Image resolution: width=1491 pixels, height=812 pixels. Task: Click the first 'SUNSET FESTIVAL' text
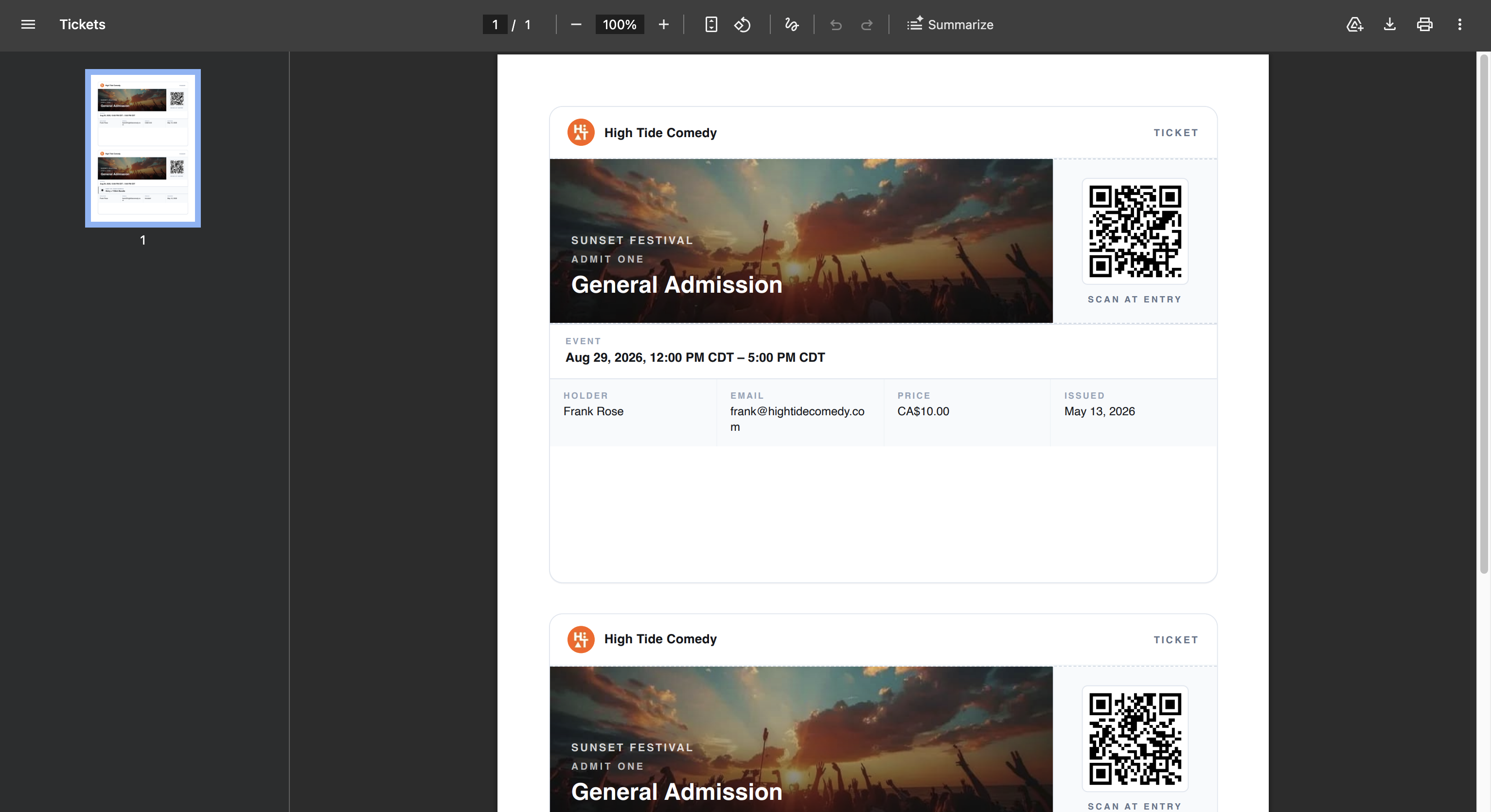pyautogui.click(x=632, y=240)
